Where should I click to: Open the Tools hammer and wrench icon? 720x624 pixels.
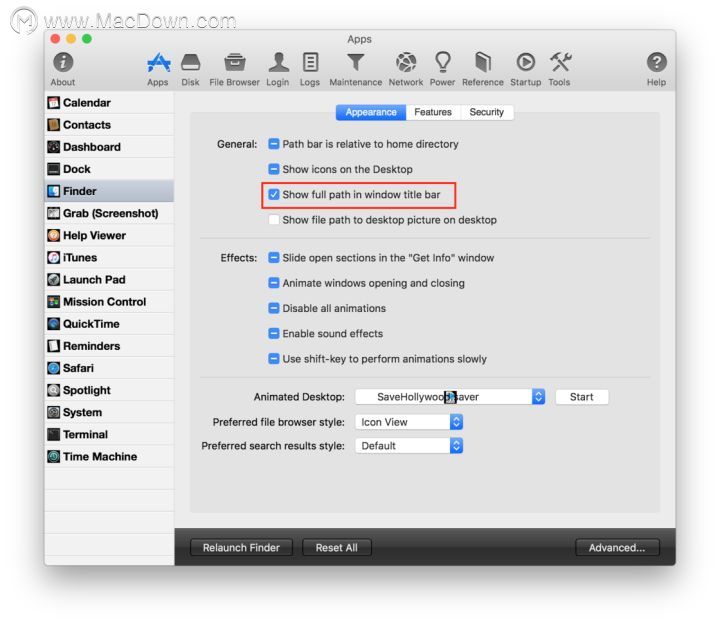[x=560, y=62]
